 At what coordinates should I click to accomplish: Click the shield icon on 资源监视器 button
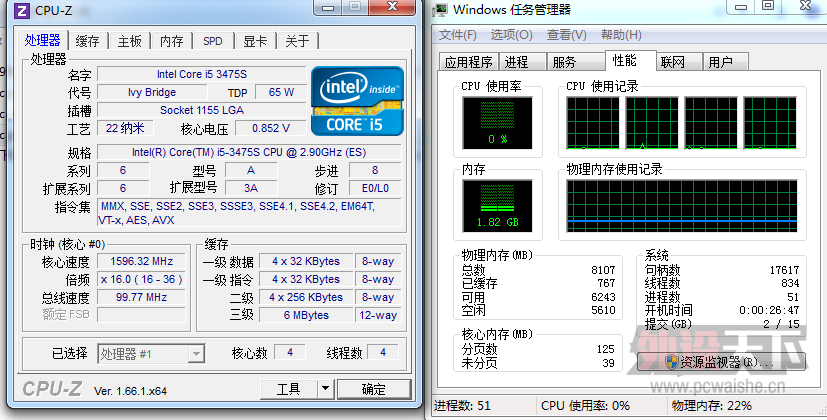[x=671, y=362]
